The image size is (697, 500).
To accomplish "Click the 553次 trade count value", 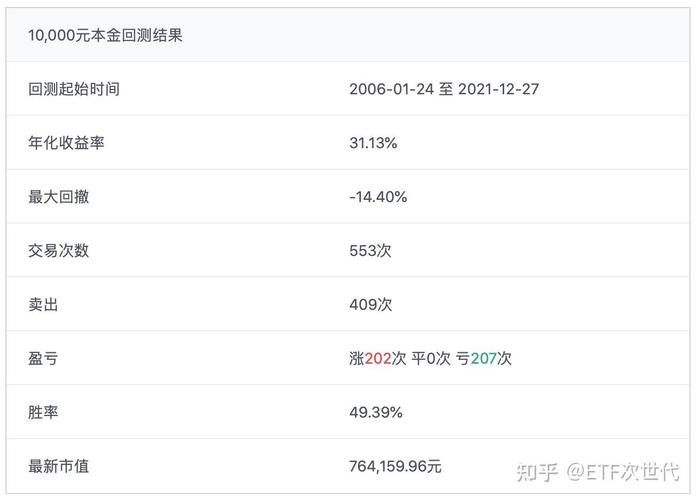I will coord(370,251).
